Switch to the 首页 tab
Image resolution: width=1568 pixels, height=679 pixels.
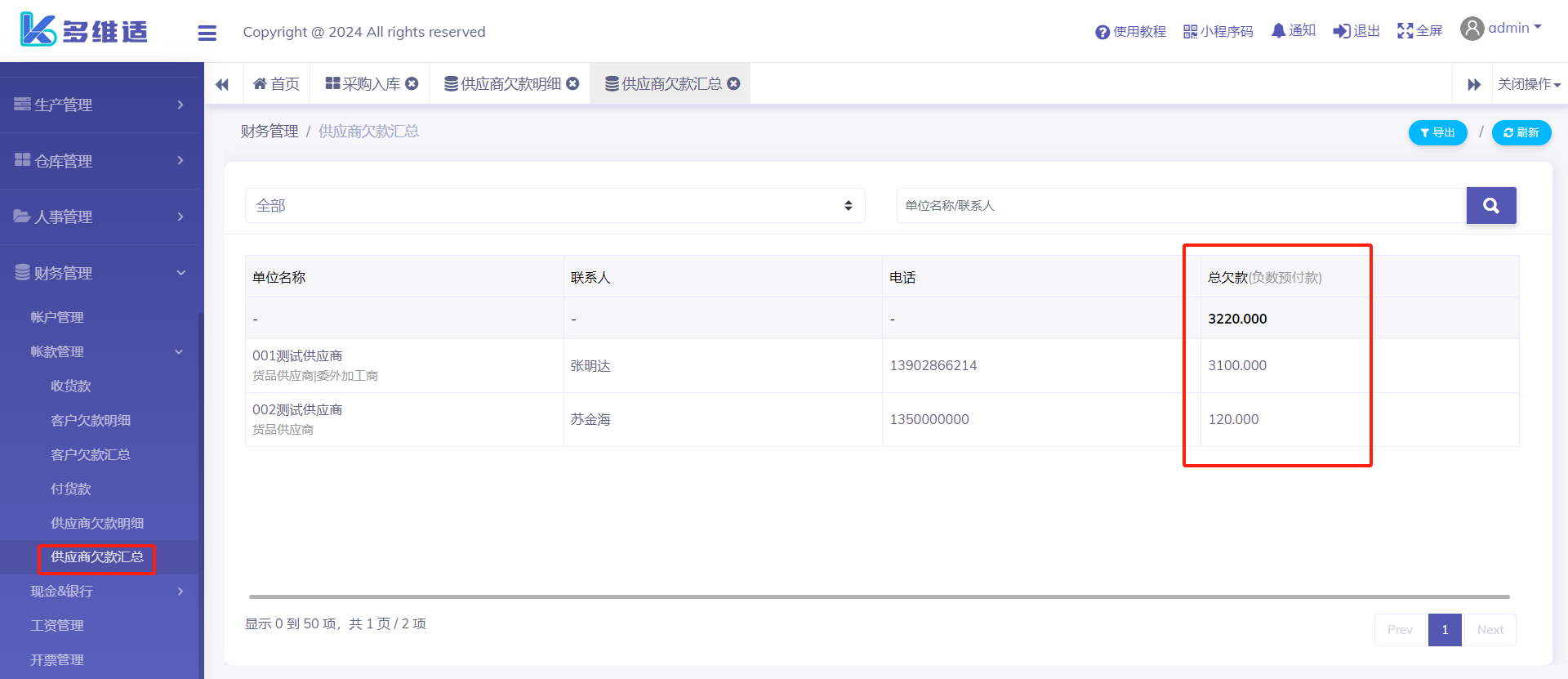coord(277,84)
